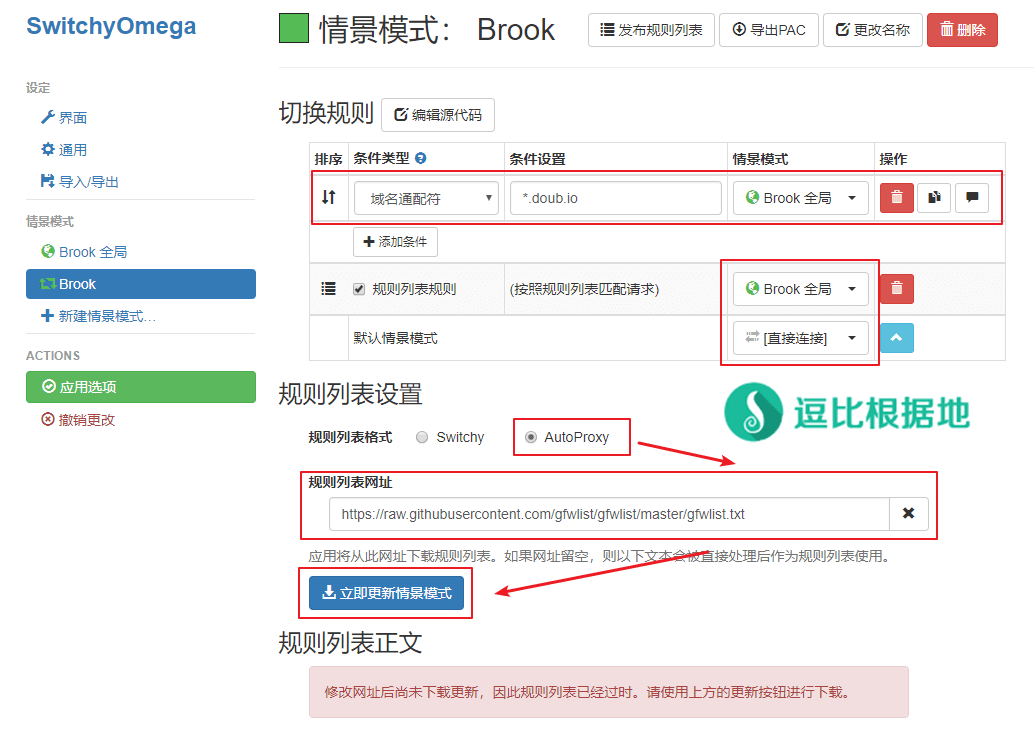Select the Brook 全局 profile in the sidebar

(92, 252)
